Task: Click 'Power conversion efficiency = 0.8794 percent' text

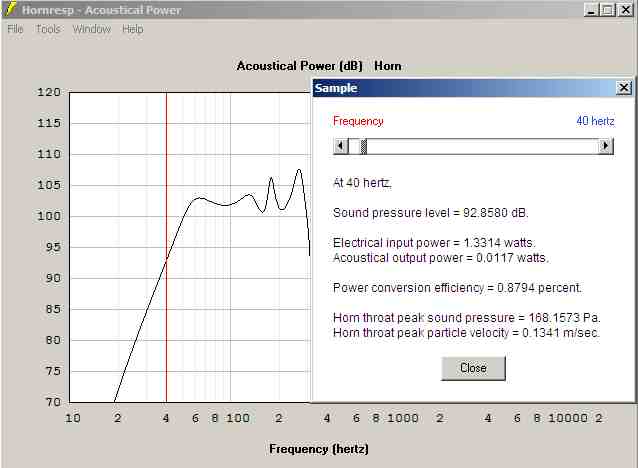Action: tap(457, 288)
